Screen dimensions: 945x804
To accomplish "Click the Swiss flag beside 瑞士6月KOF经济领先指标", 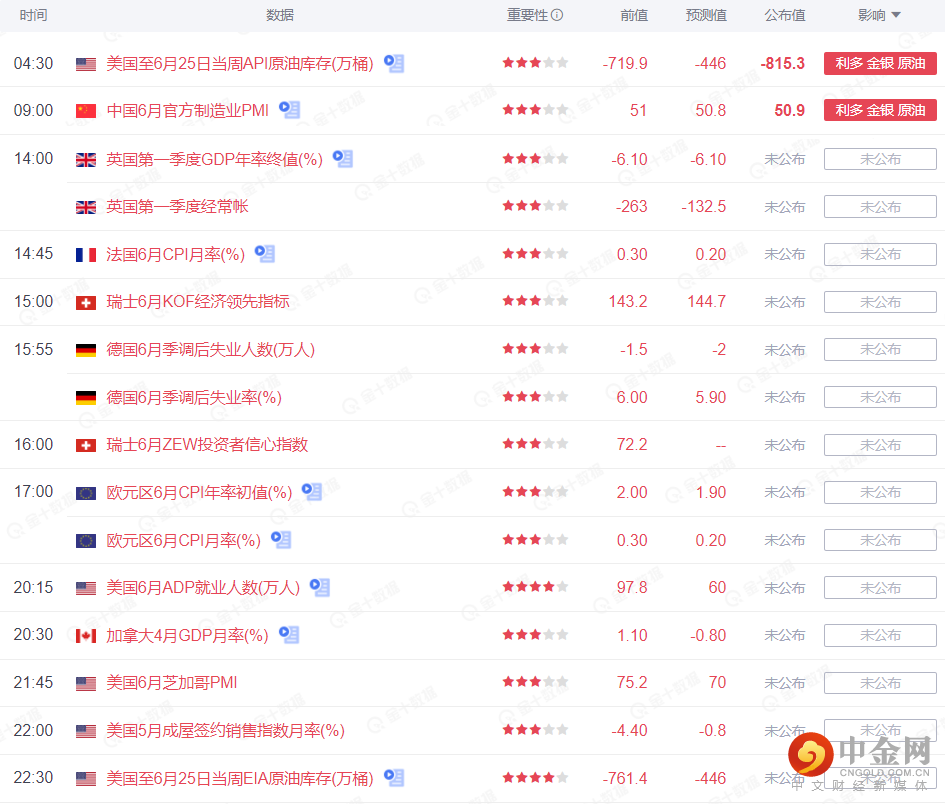I will click(x=86, y=303).
